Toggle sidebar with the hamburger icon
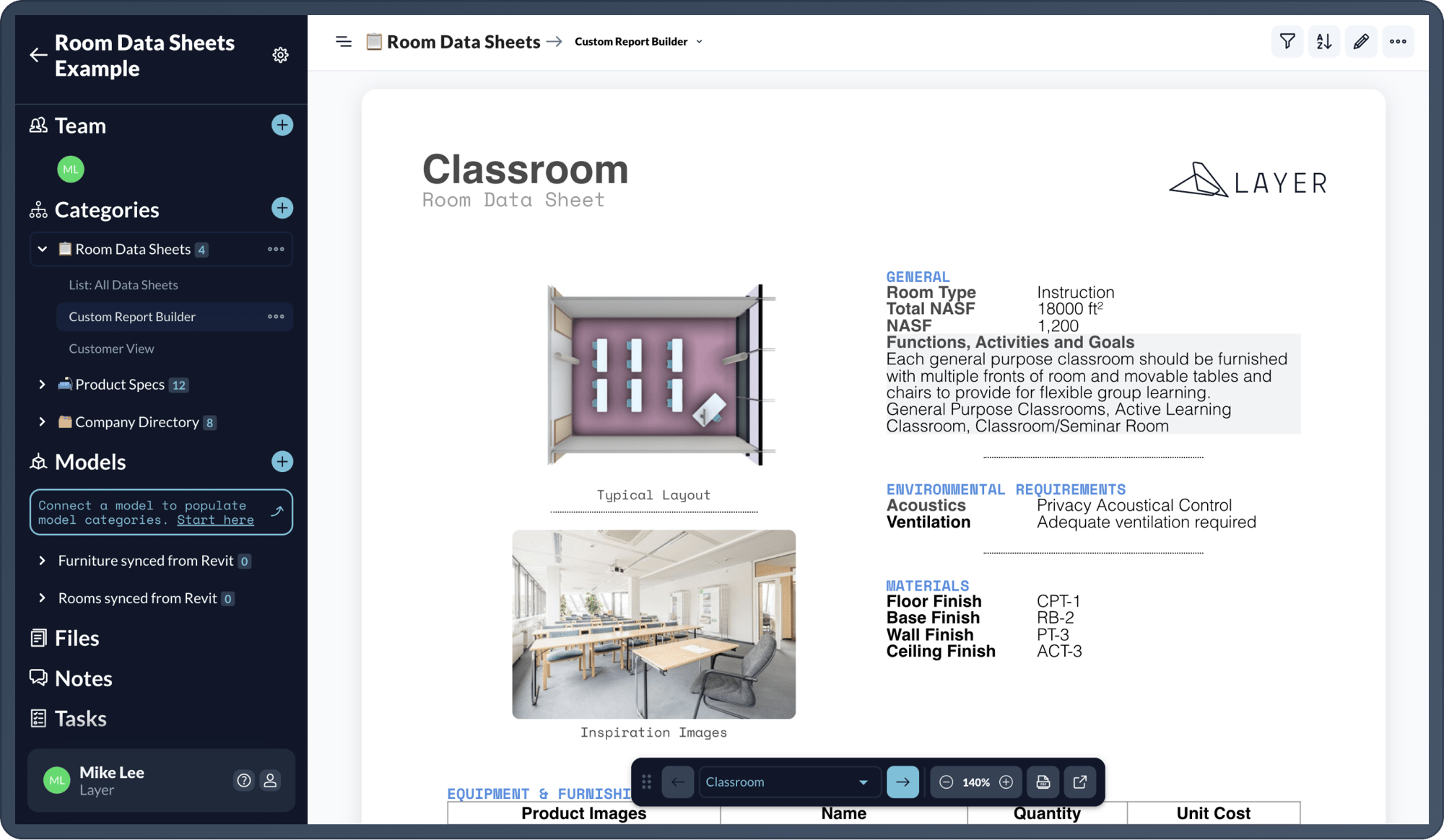The image size is (1444, 840). point(344,42)
